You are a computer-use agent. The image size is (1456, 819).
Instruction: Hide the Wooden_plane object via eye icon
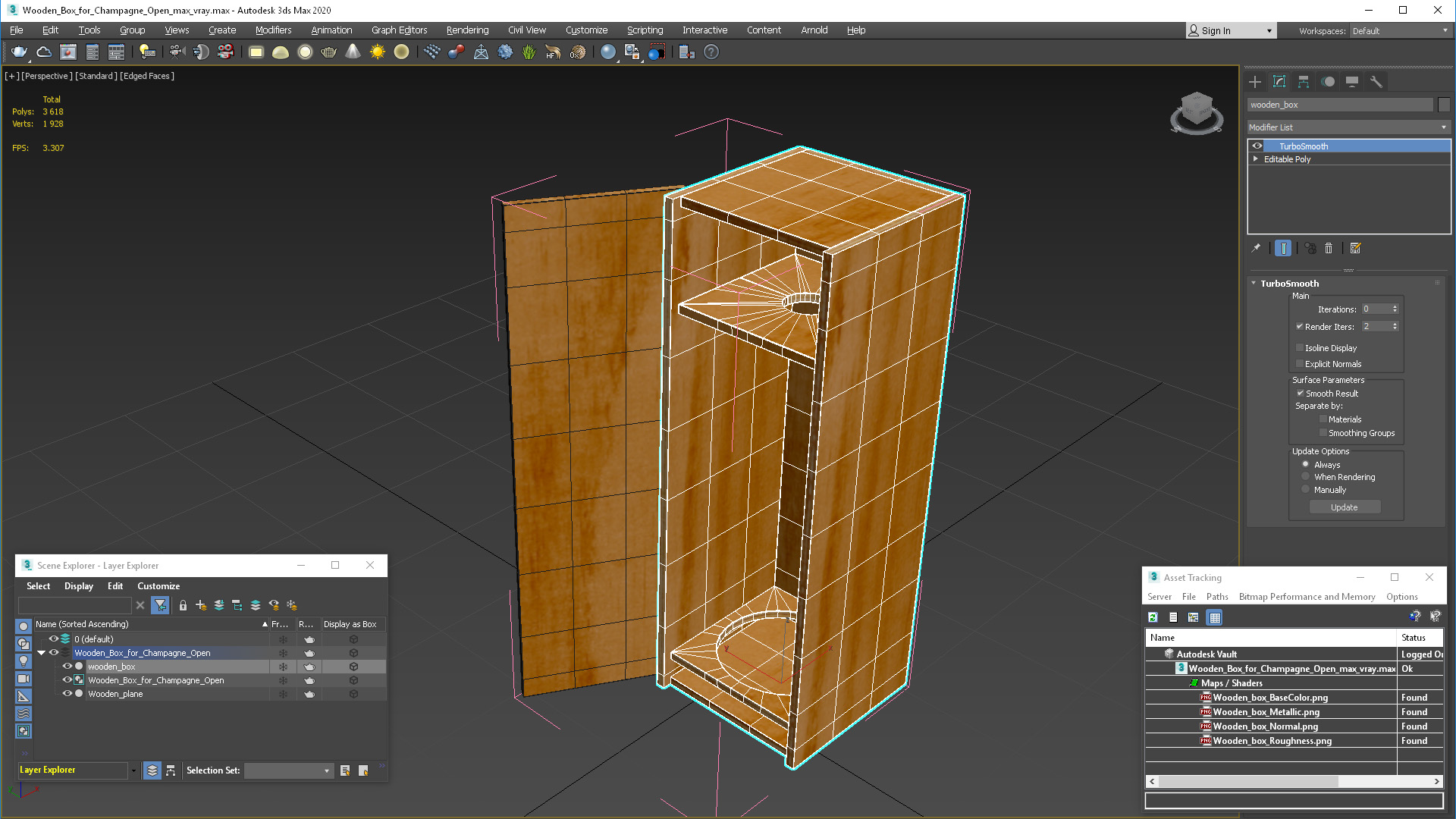point(67,693)
